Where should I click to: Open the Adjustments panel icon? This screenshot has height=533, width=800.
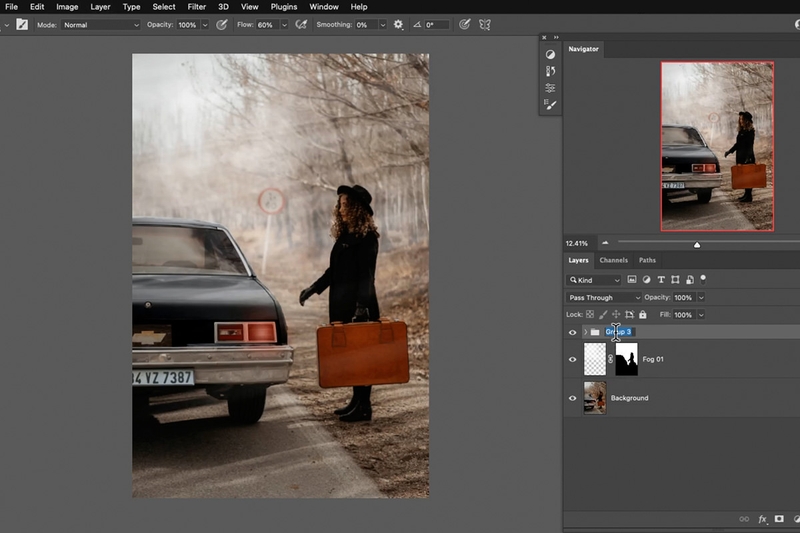[x=550, y=55]
